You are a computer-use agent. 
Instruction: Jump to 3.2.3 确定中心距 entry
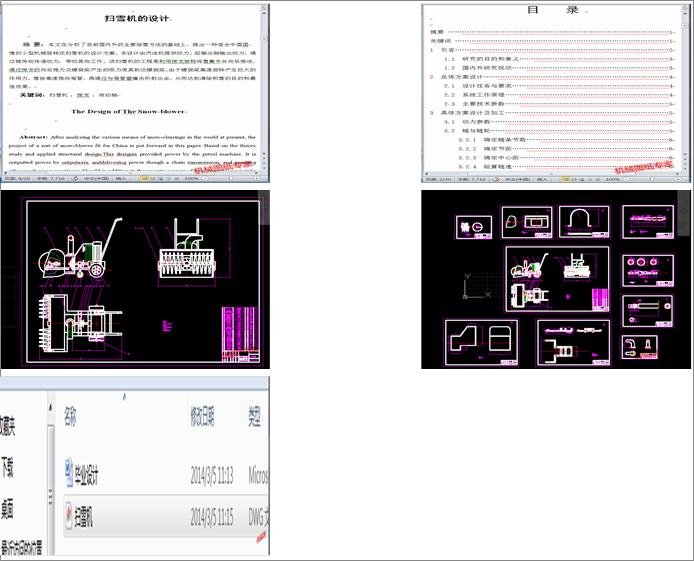(x=567, y=158)
